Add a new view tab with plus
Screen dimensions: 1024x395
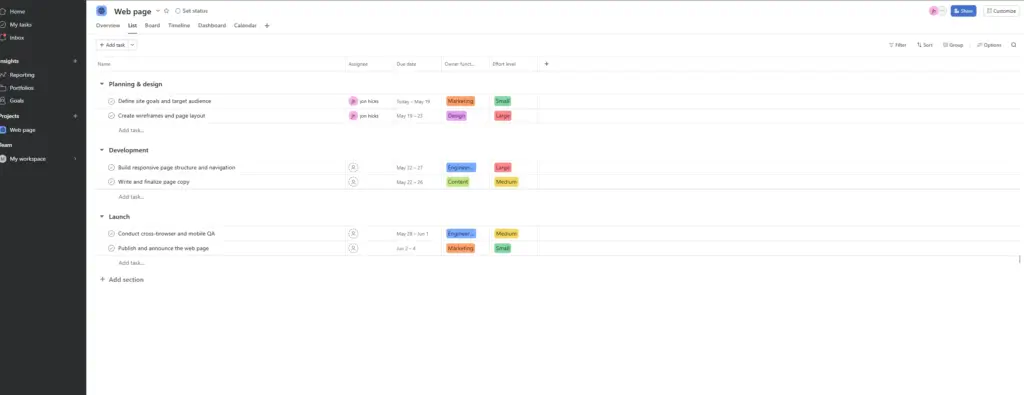tap(266, 25)
